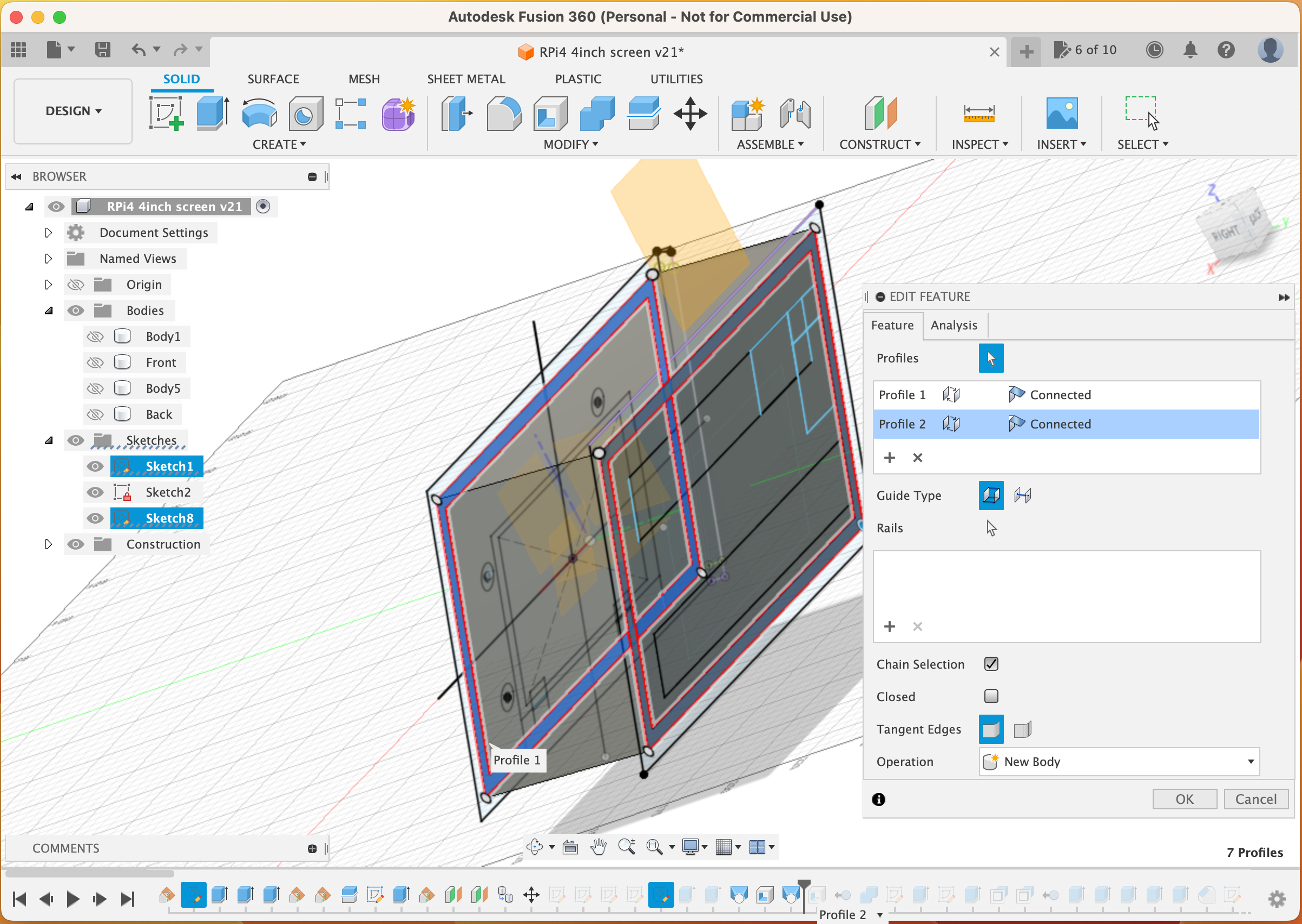The width and height of the screenshot is (1302, 924).
Task: Select the Fillet tool
Action: (504, 113)
